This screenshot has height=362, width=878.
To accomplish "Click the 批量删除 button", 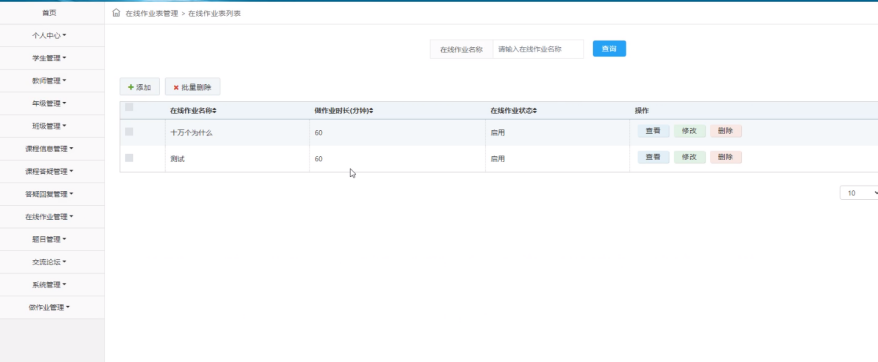I will coord(193,87).
